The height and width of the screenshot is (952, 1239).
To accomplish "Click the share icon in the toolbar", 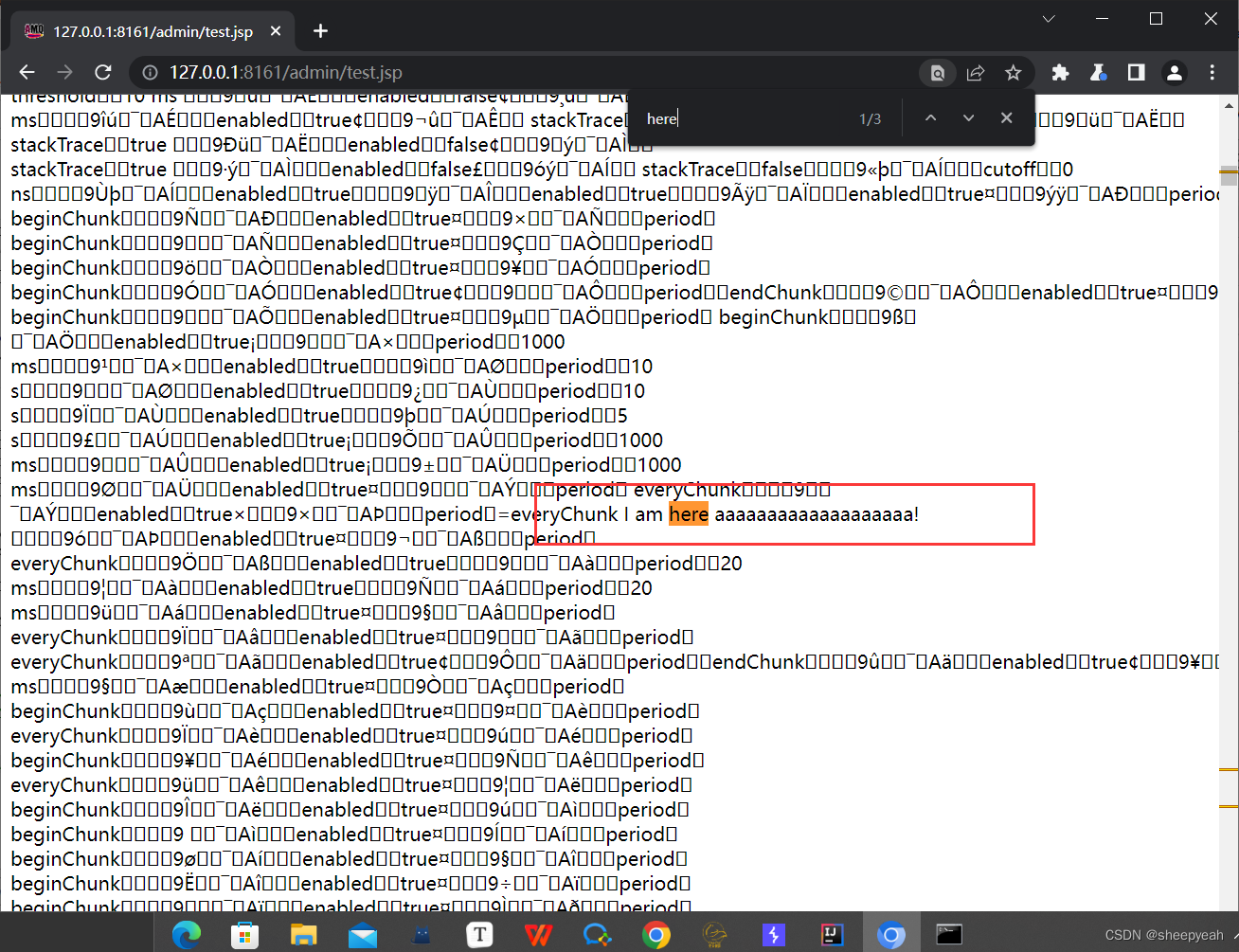I will pyautogui.click(x=976, y=72).
